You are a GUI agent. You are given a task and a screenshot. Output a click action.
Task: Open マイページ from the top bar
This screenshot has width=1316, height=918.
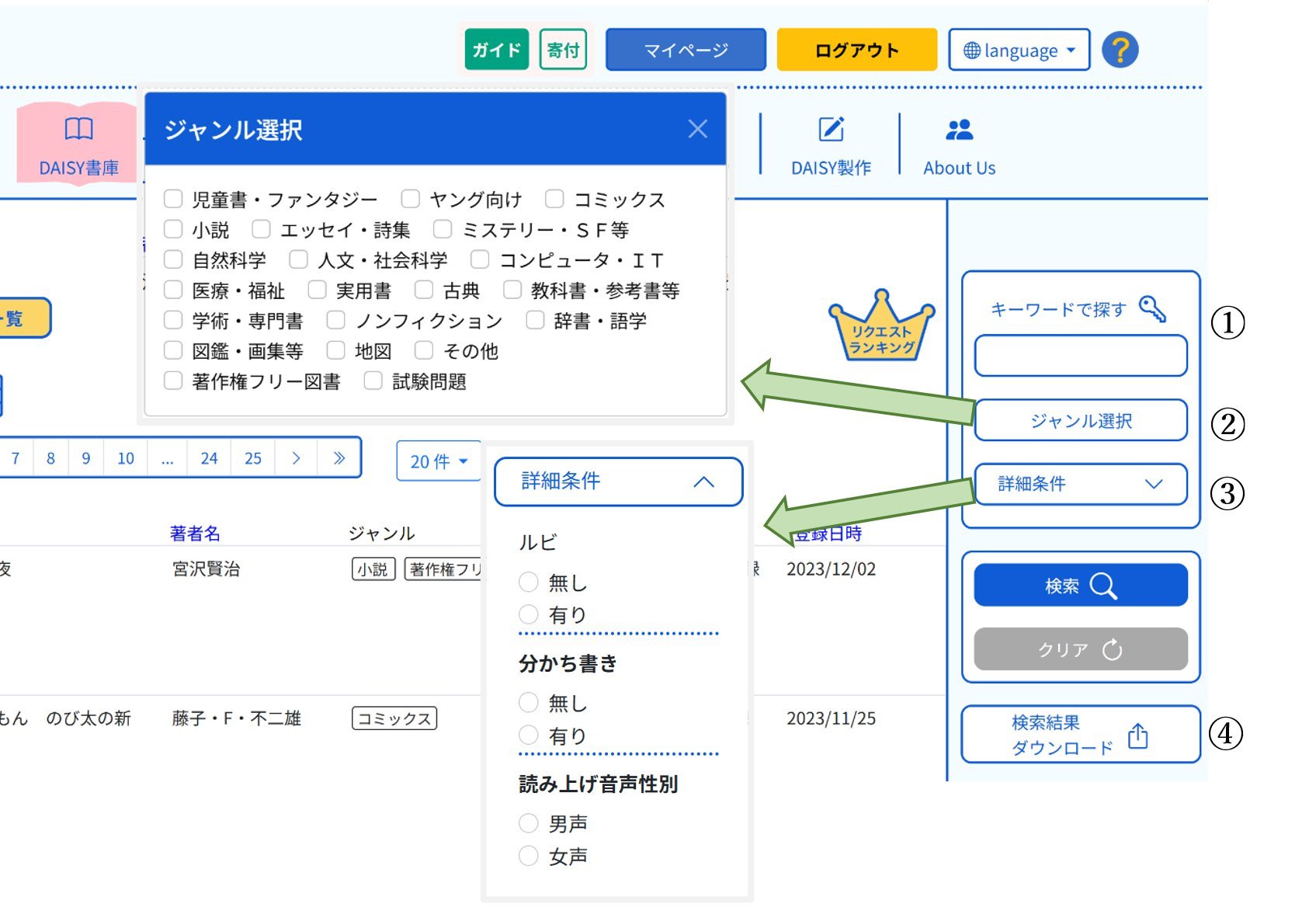pyautogui.click(x=686, y=50)
